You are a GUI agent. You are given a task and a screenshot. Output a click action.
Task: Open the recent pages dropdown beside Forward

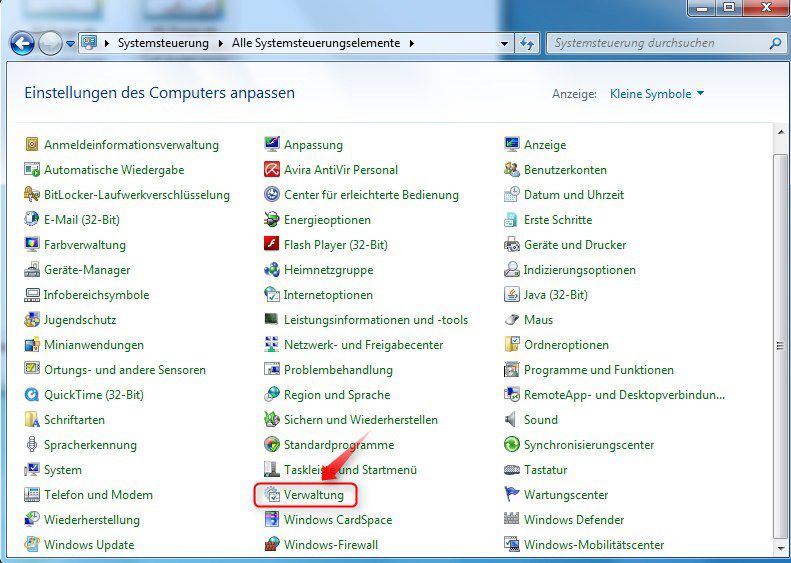coord(70,44)
